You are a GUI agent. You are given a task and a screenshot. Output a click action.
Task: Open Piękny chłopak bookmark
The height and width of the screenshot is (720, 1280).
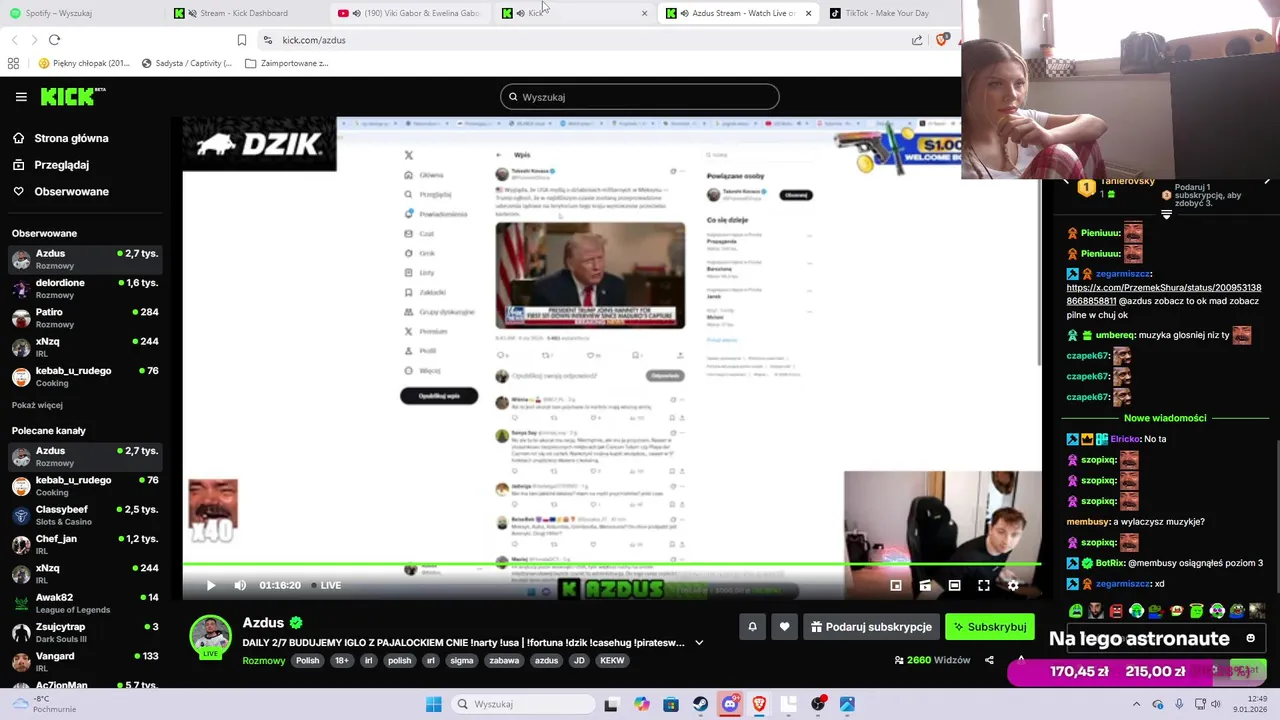tap(84, 63)
